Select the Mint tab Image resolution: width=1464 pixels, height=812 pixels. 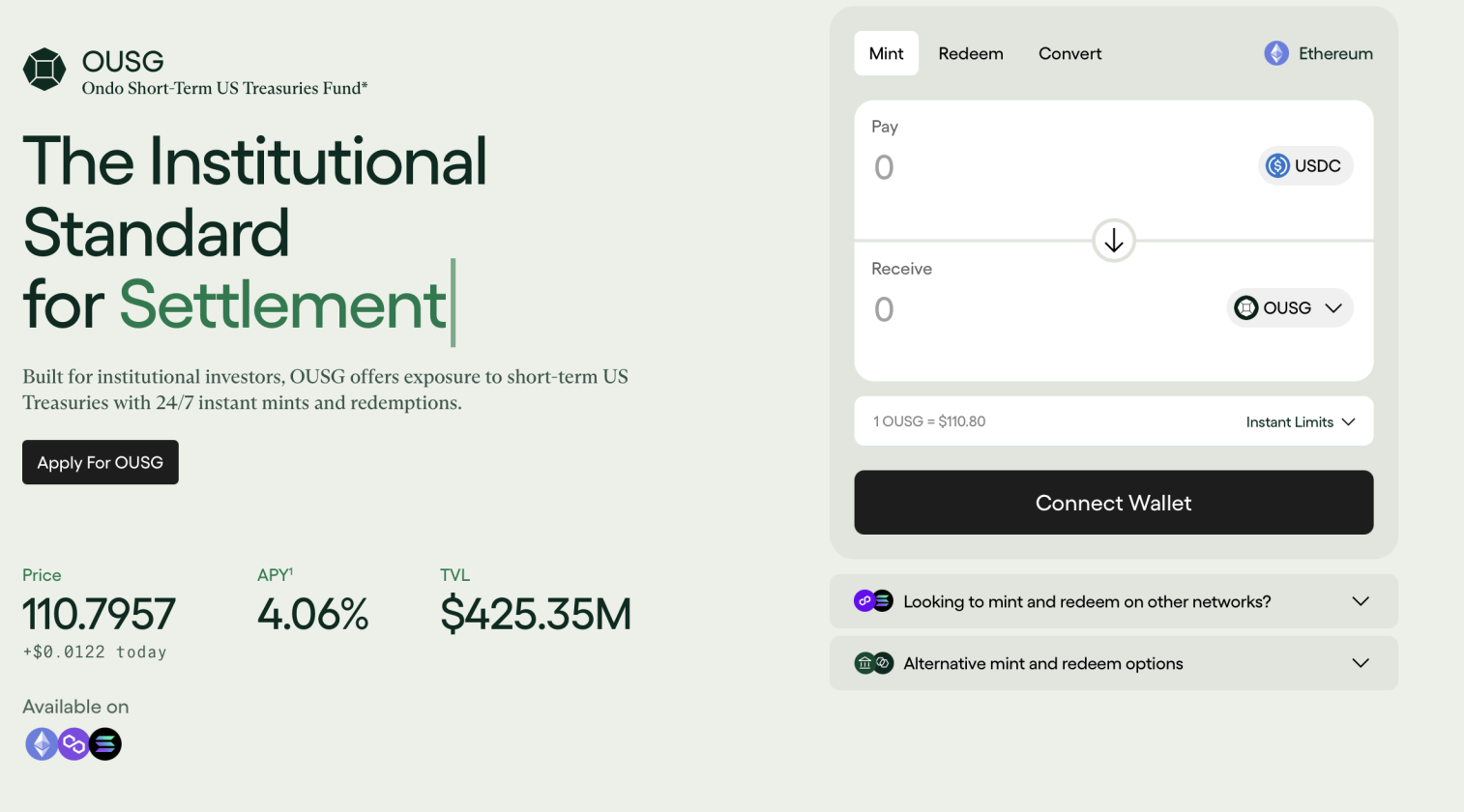pos(886,54)
